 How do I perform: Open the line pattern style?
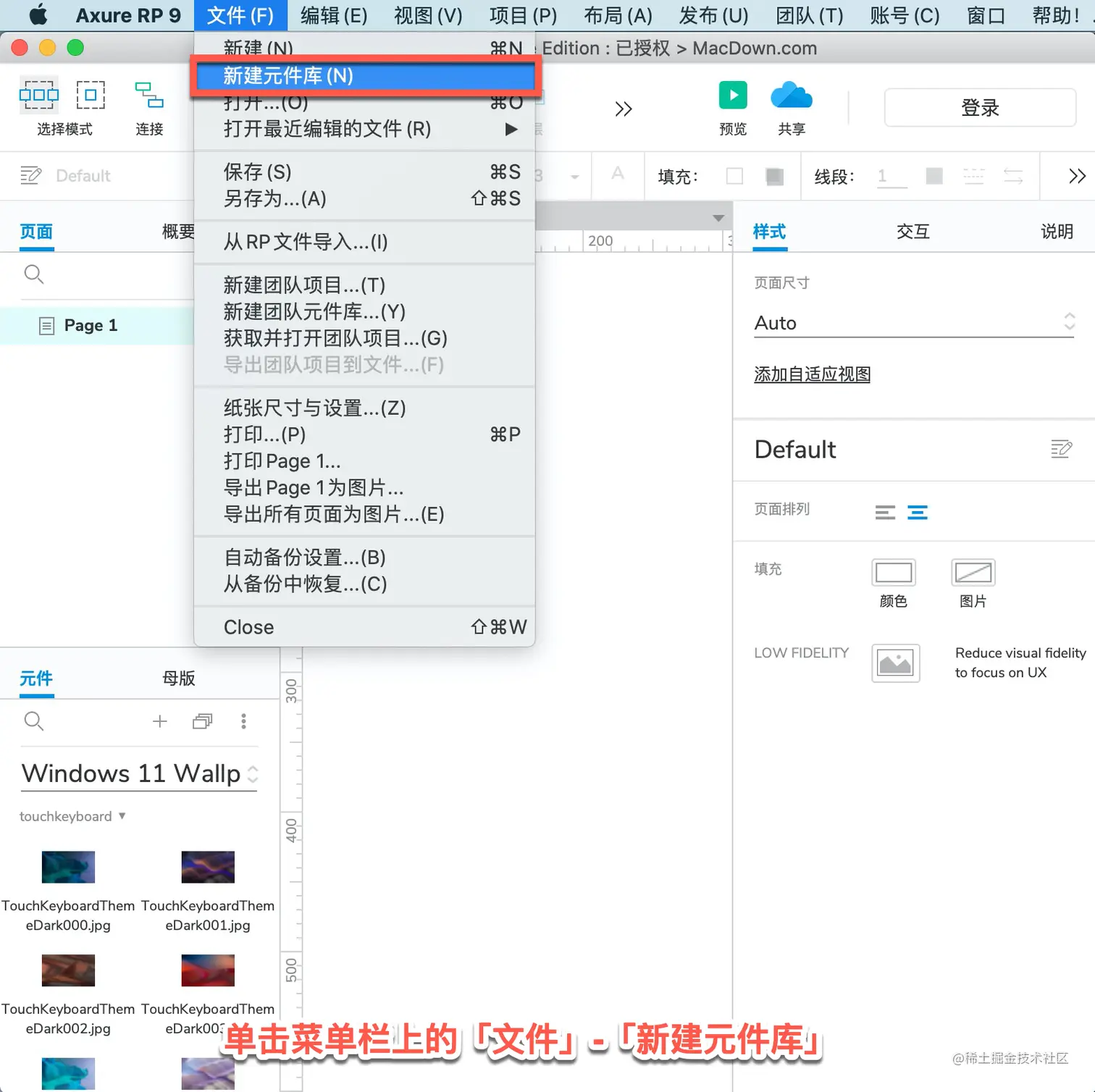(x=974, y=176)
